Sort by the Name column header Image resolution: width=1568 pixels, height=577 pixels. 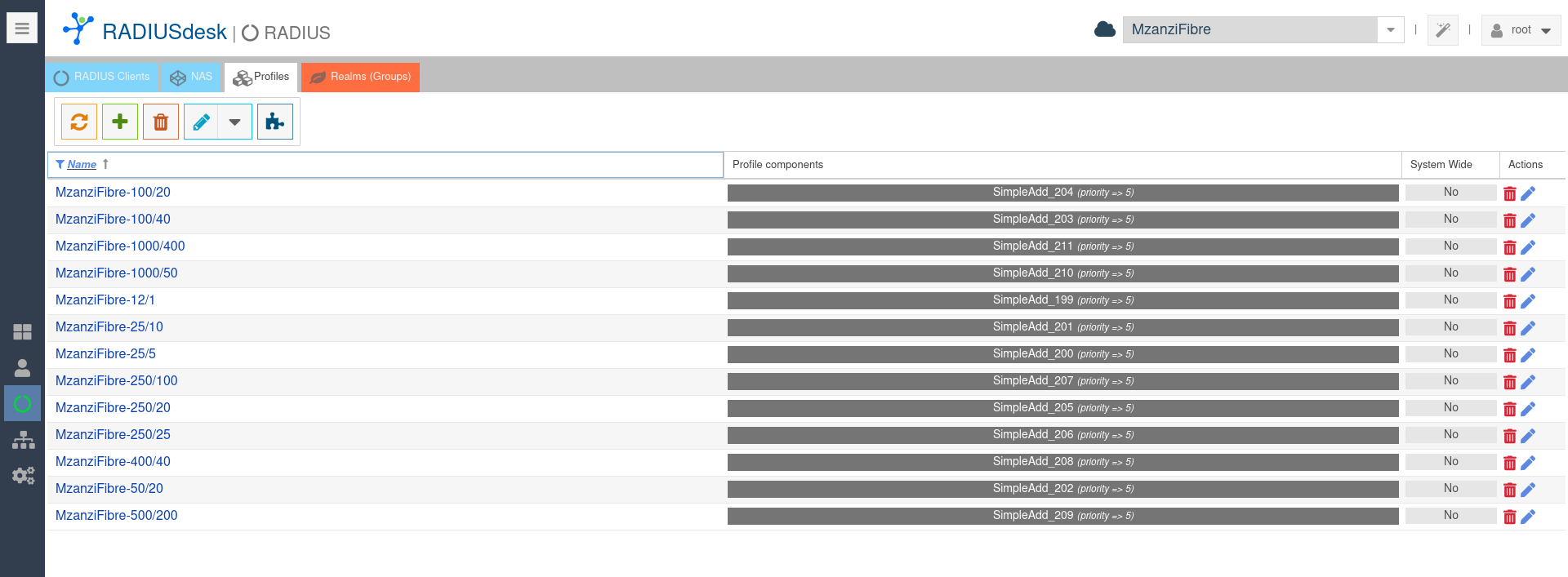82,165
